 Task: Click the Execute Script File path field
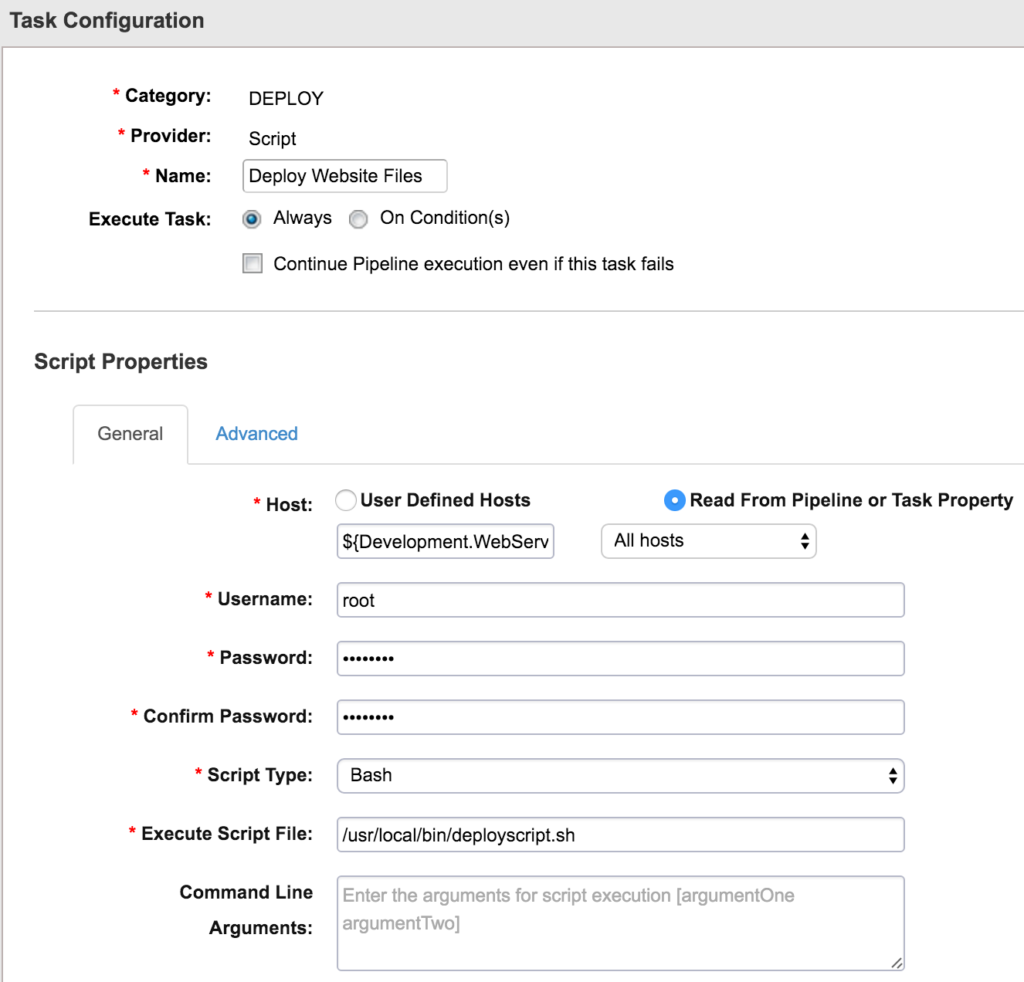pos(620,835)
